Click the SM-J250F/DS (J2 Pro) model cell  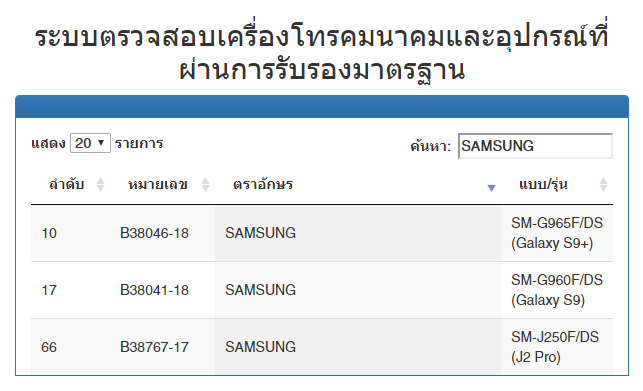click(x=557, y=347)
